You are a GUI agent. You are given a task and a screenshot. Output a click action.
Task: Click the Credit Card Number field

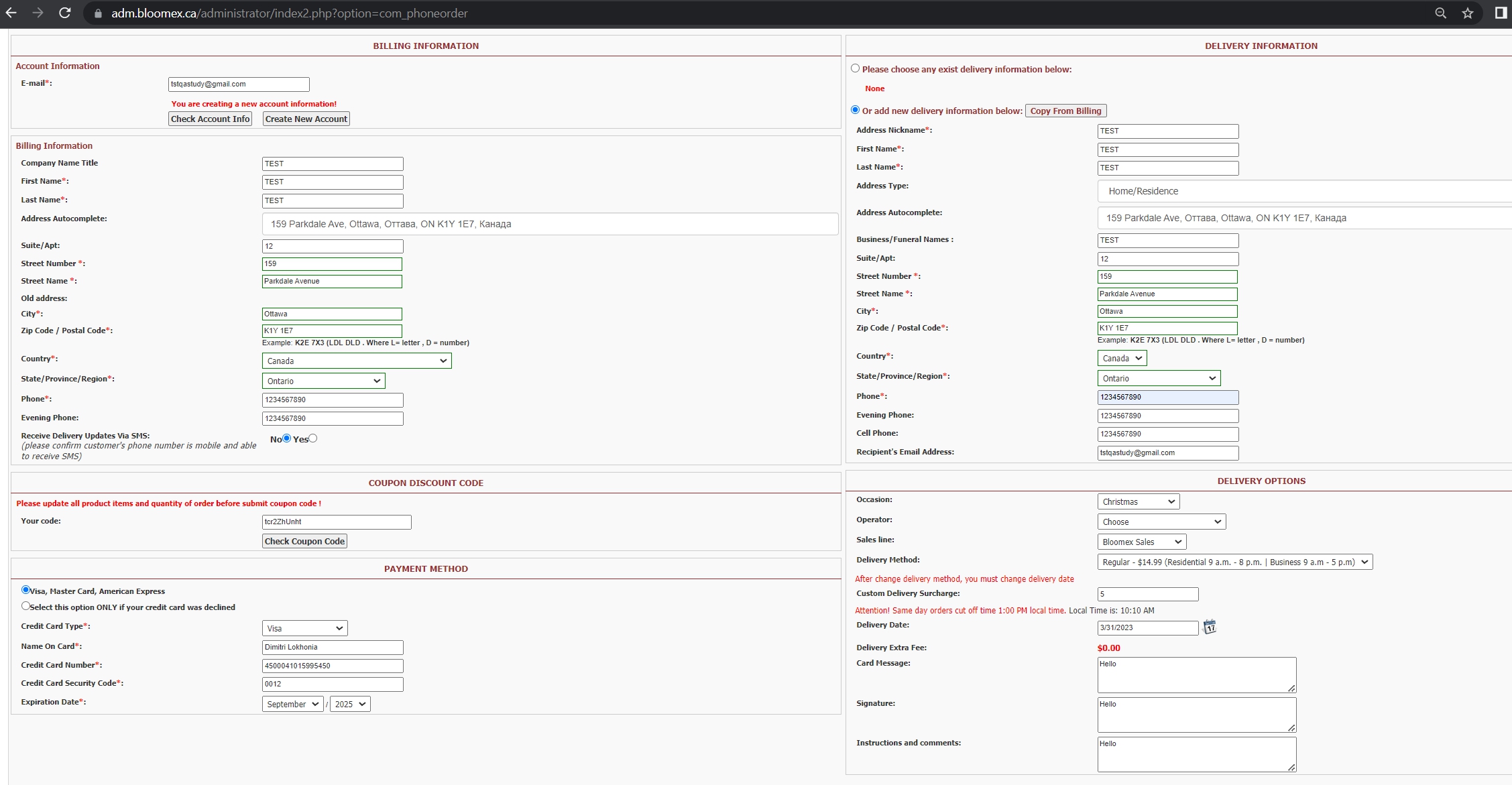coord(333,666)
